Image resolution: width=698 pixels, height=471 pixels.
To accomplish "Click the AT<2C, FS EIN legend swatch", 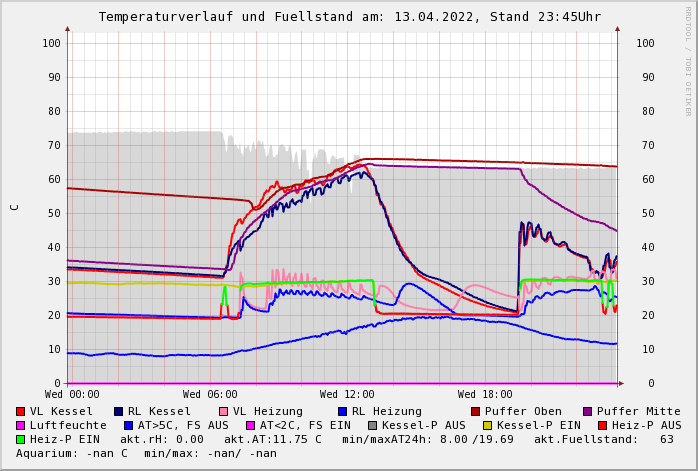I will pos(252,425).
